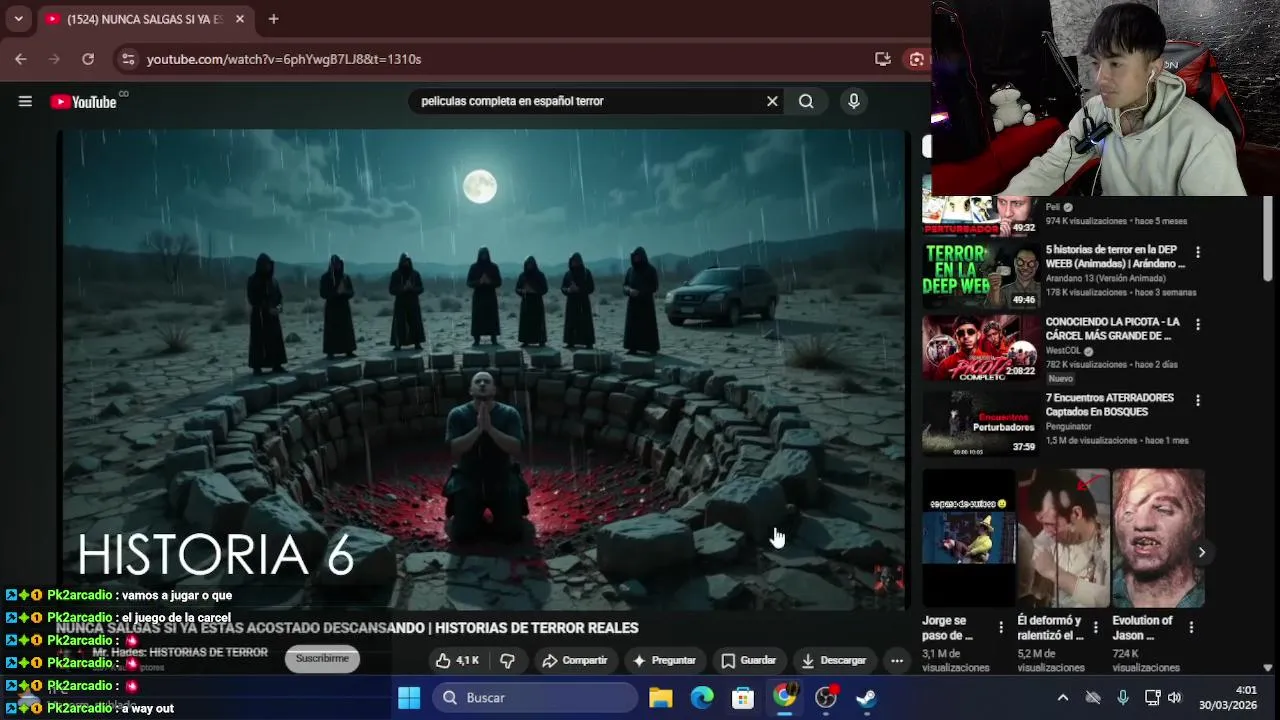Viewport: 1280px width, 720px height.
Task: Click the microphone tray icon
Action: tap(1123, 698)
